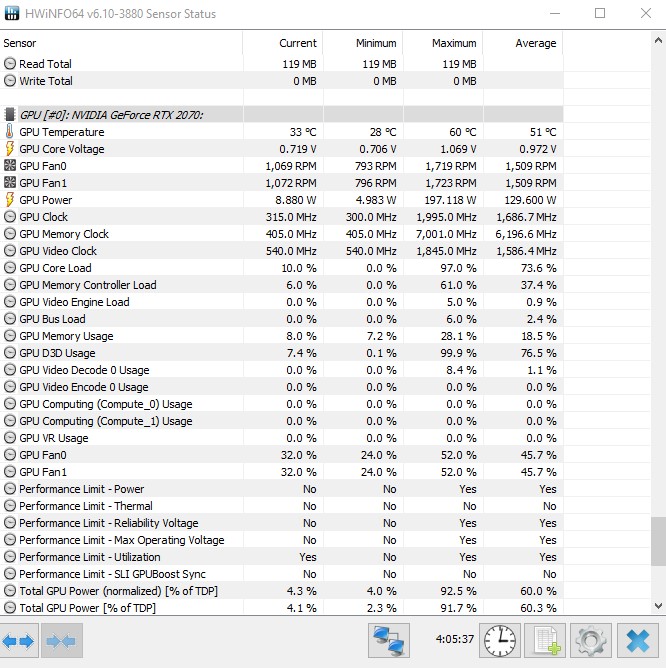
Task: Select GPU Video Encode 0 Usage row
Action: 282,387
